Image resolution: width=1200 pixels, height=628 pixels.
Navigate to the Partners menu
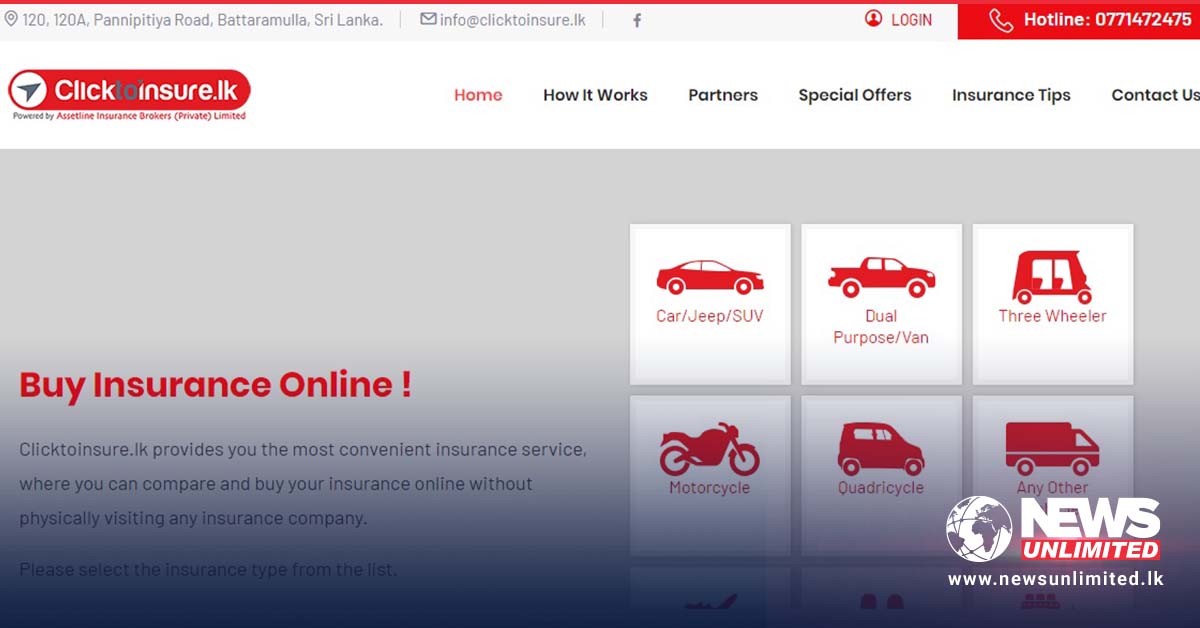(723, 95)
